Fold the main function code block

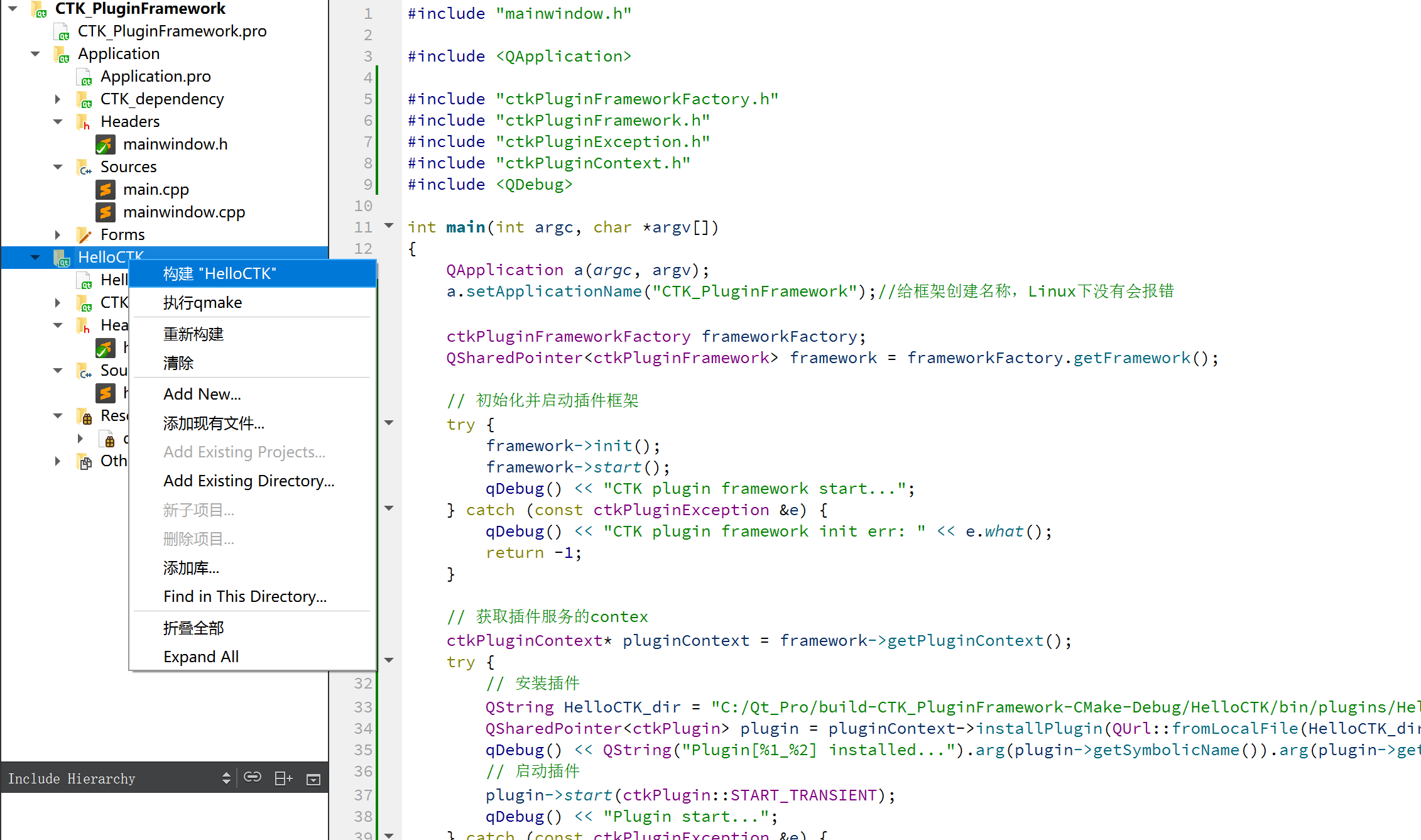(x=389, y=226)
